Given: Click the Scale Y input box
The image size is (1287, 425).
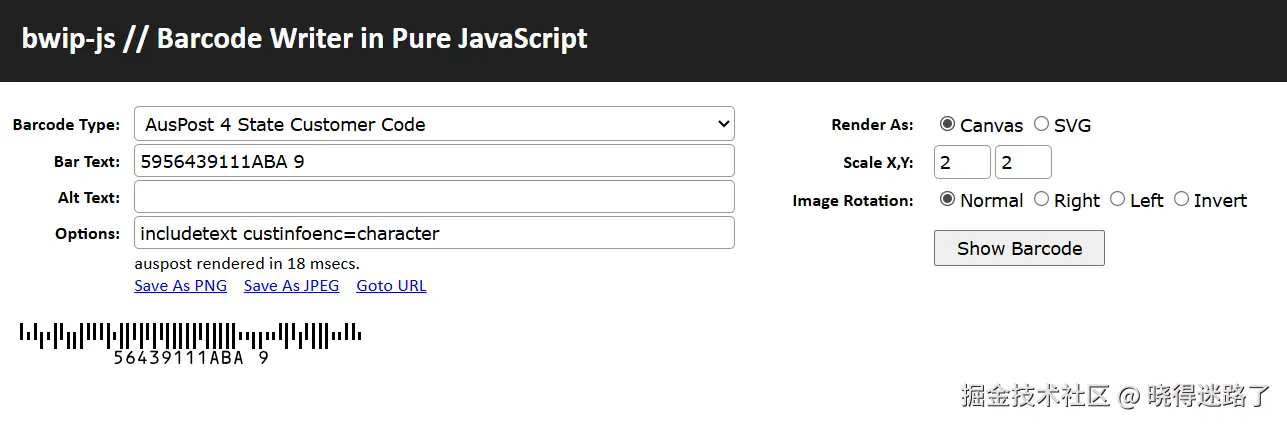Looking at the screenshot, I should [1023, 162].
